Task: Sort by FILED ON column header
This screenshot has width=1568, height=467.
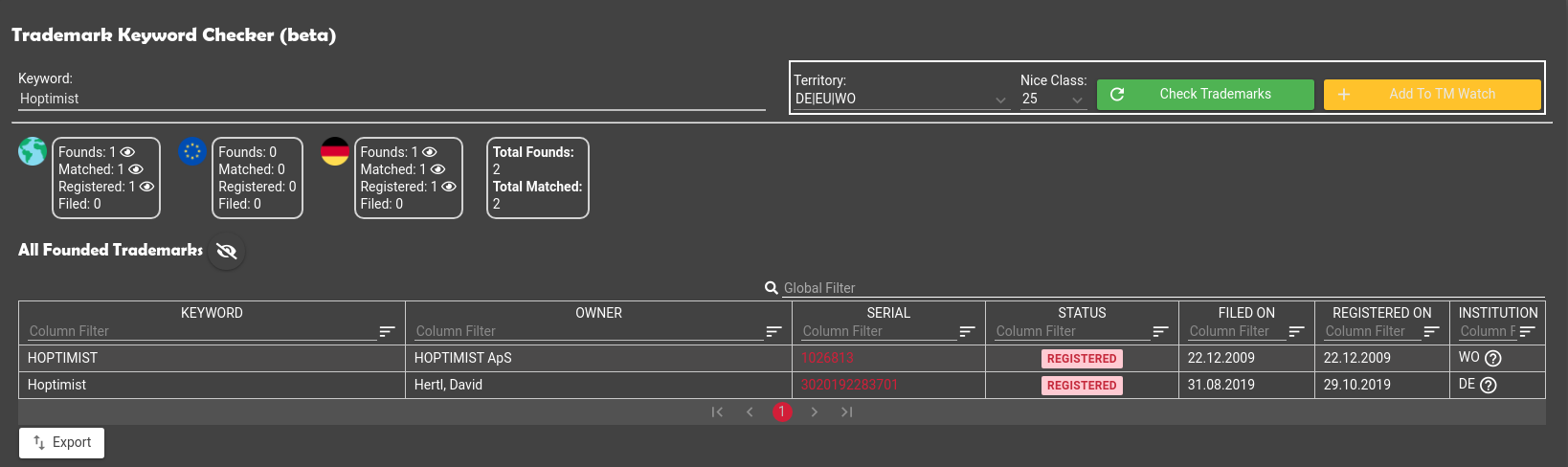Action: click(x=1246, y=313)
